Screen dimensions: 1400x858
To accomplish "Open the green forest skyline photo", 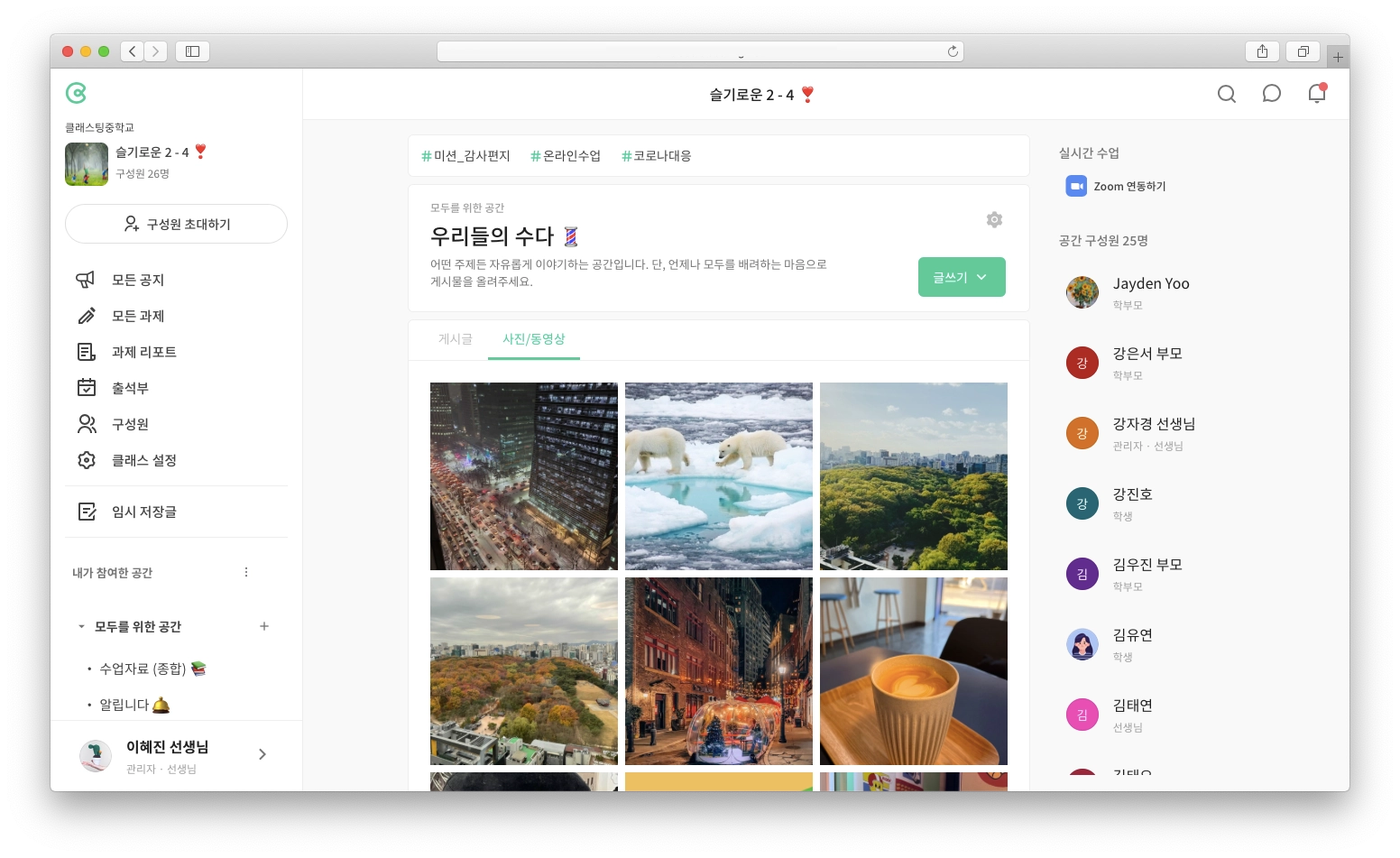I will [x=914, y=476].
